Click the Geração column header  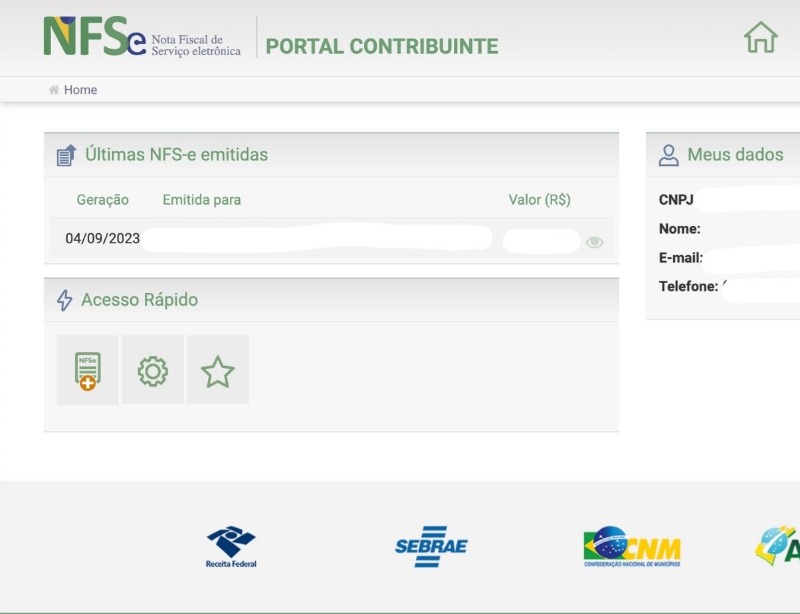(x=102, y=200)
